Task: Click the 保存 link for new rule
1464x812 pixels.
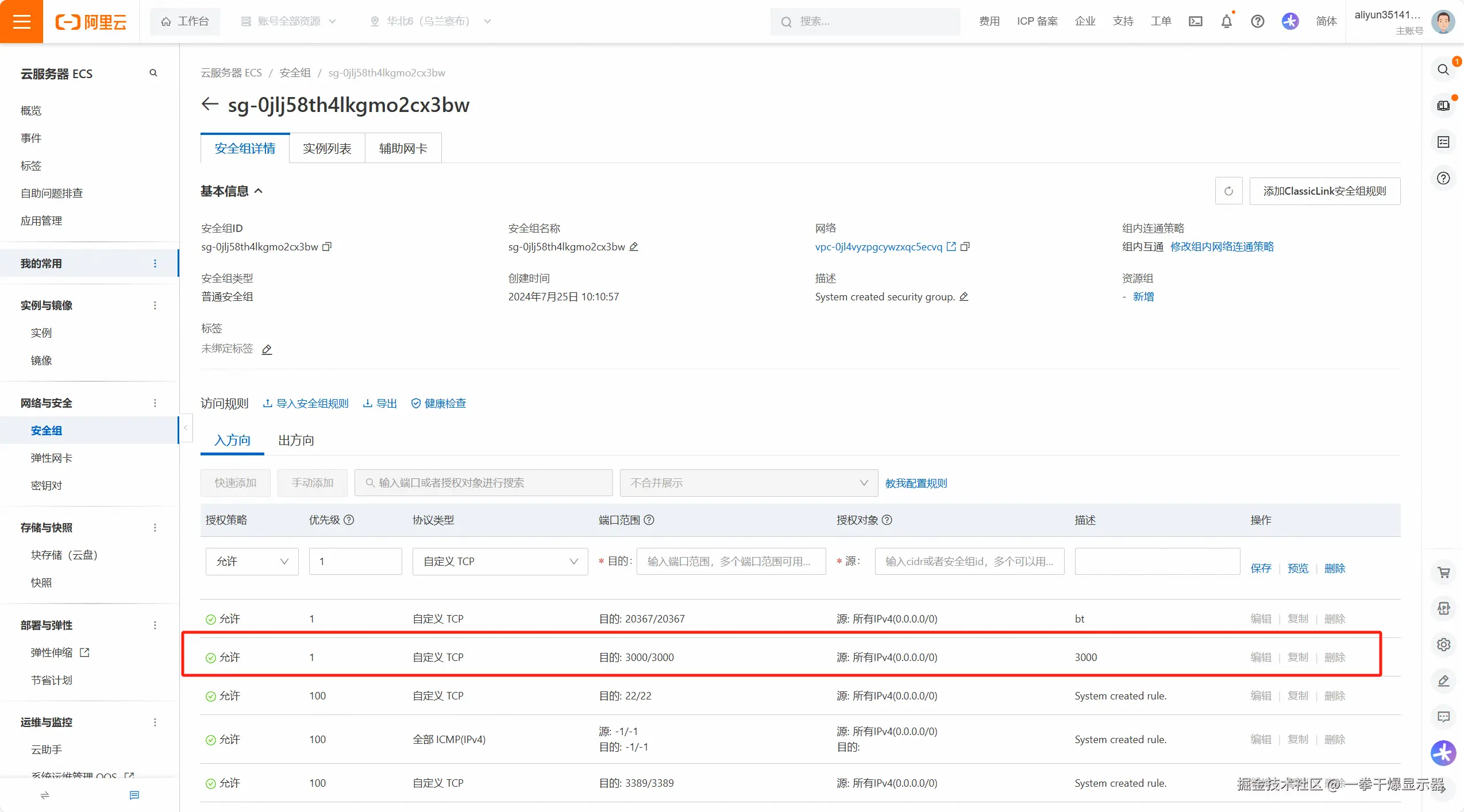Action: 1261,569
